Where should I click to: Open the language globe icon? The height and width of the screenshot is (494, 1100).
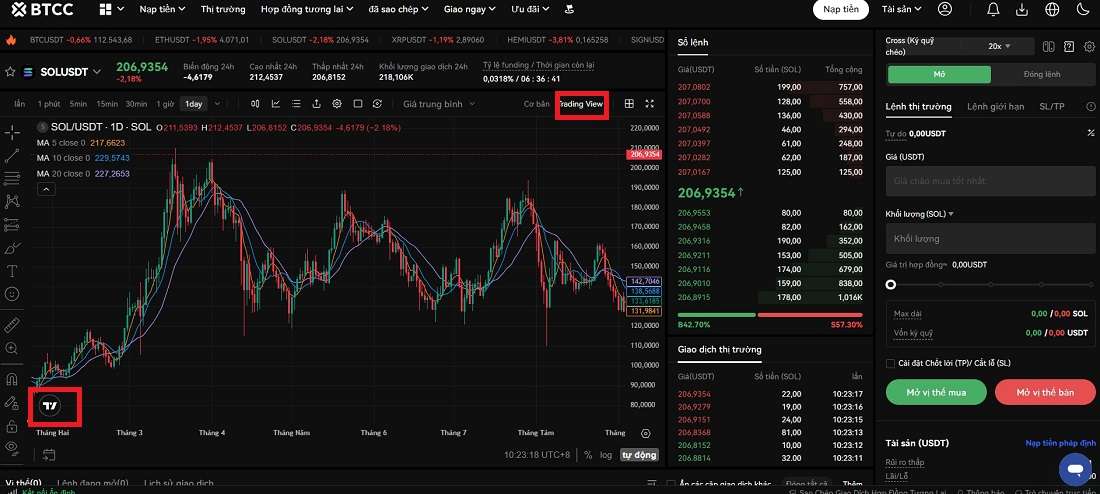click(x=1052, y=9)
